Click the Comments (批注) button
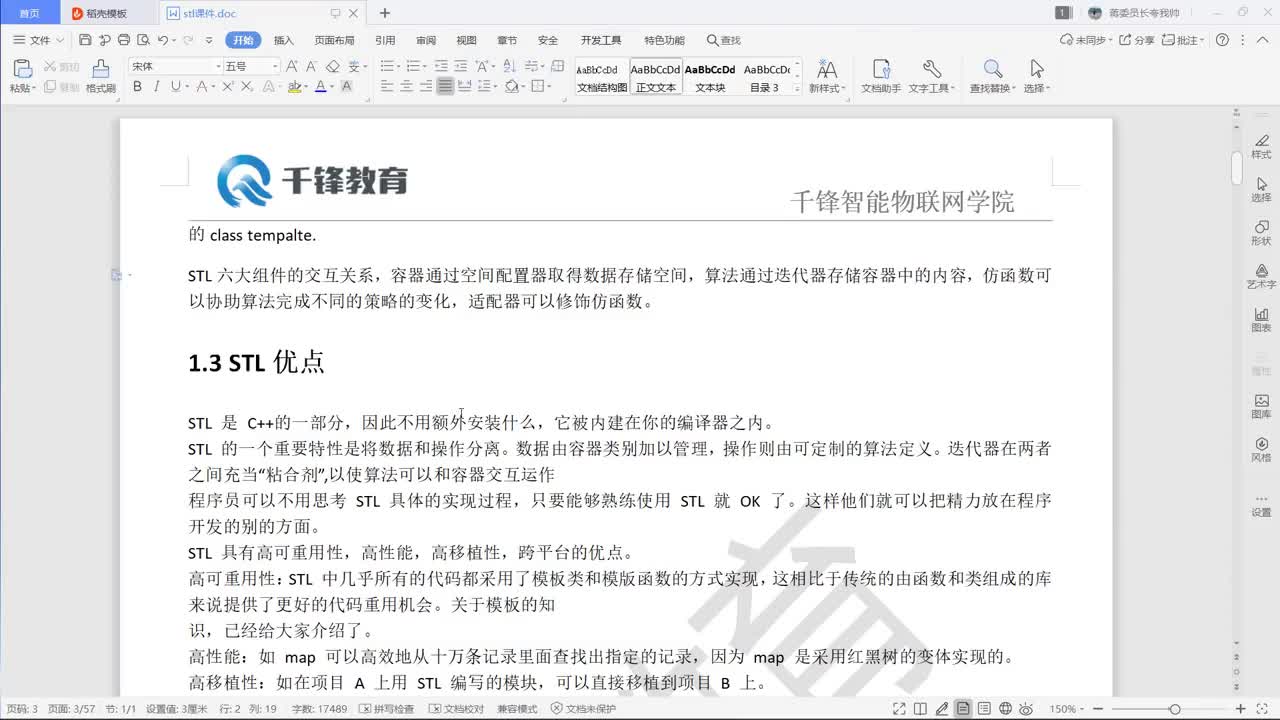Image resolution: width=1280 pixels, height=720 pixels. coord(1183,40)
